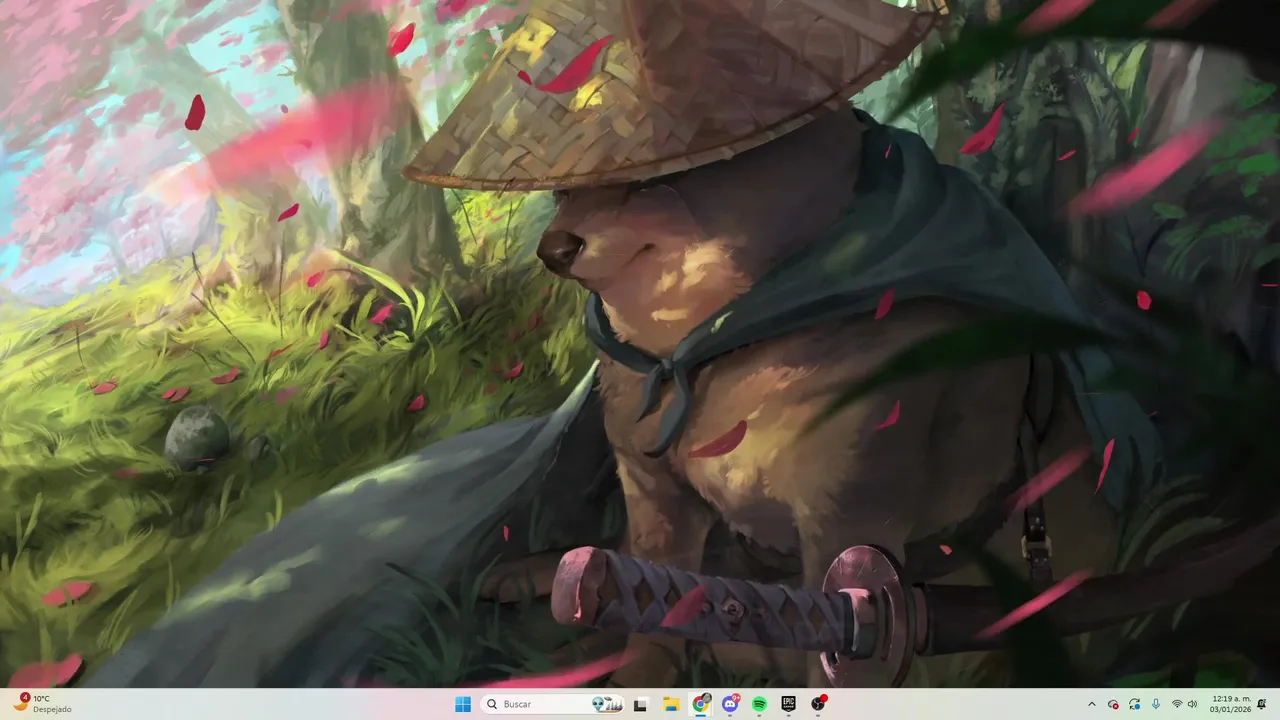Image resolution: width=1280 pixels, height=720 pixels.
Task: Open File Explorer from the taskbar
Action: coord(671,704)
